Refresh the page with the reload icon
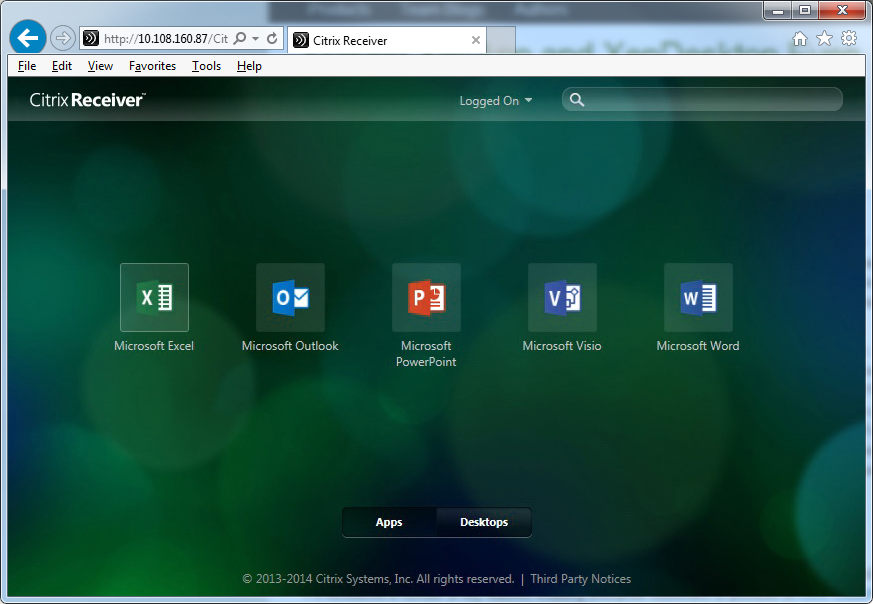Screen dimensions: 873x604 click(x=272, y=39)
